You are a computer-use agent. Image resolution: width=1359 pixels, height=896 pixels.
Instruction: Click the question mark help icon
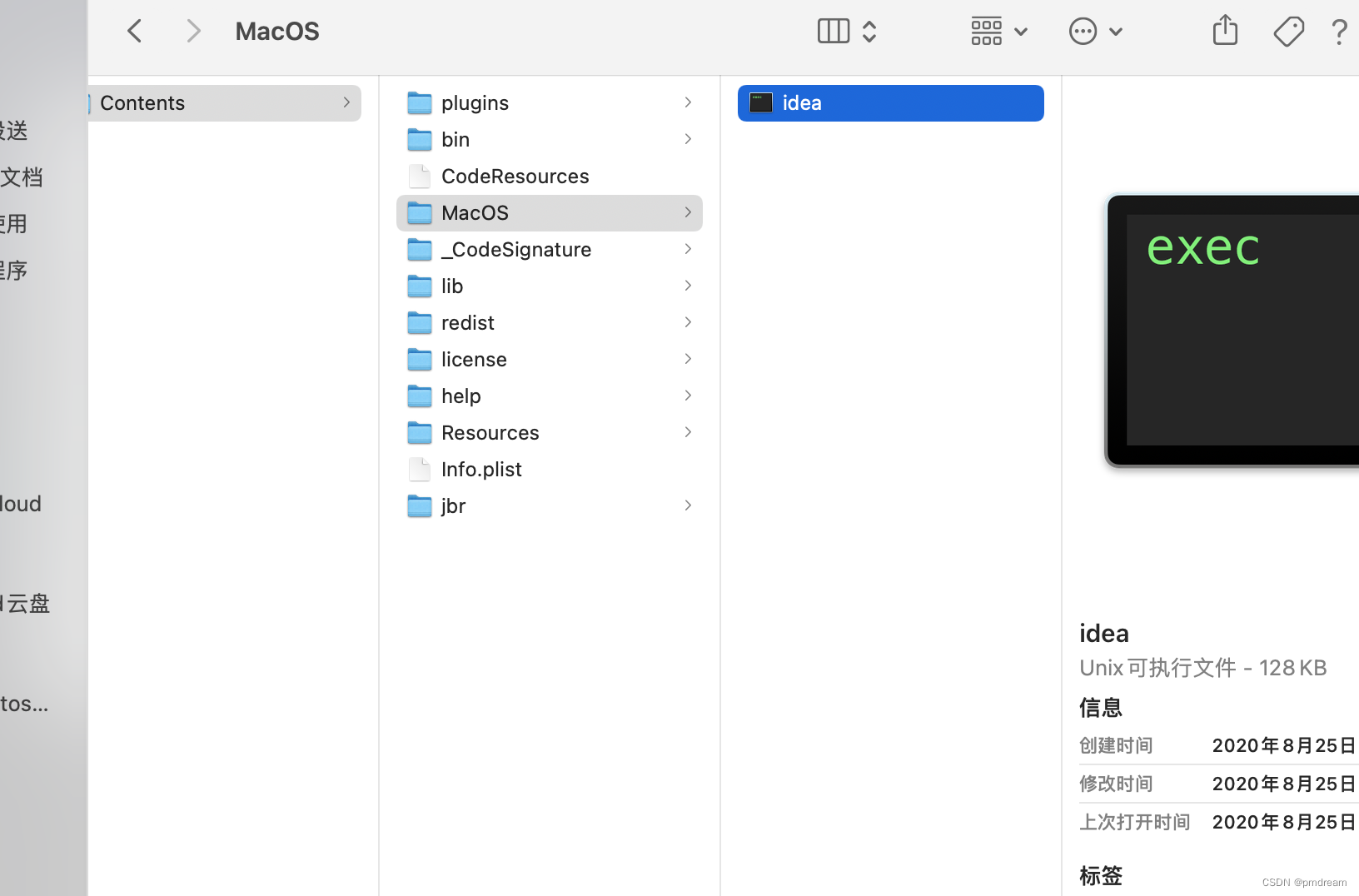(1339, 32)
